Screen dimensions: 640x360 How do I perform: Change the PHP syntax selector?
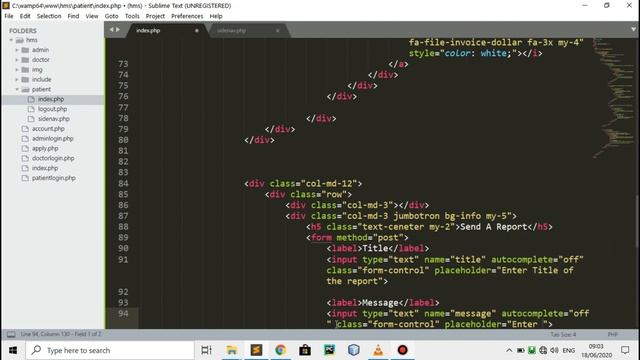(x=612, y=335)
